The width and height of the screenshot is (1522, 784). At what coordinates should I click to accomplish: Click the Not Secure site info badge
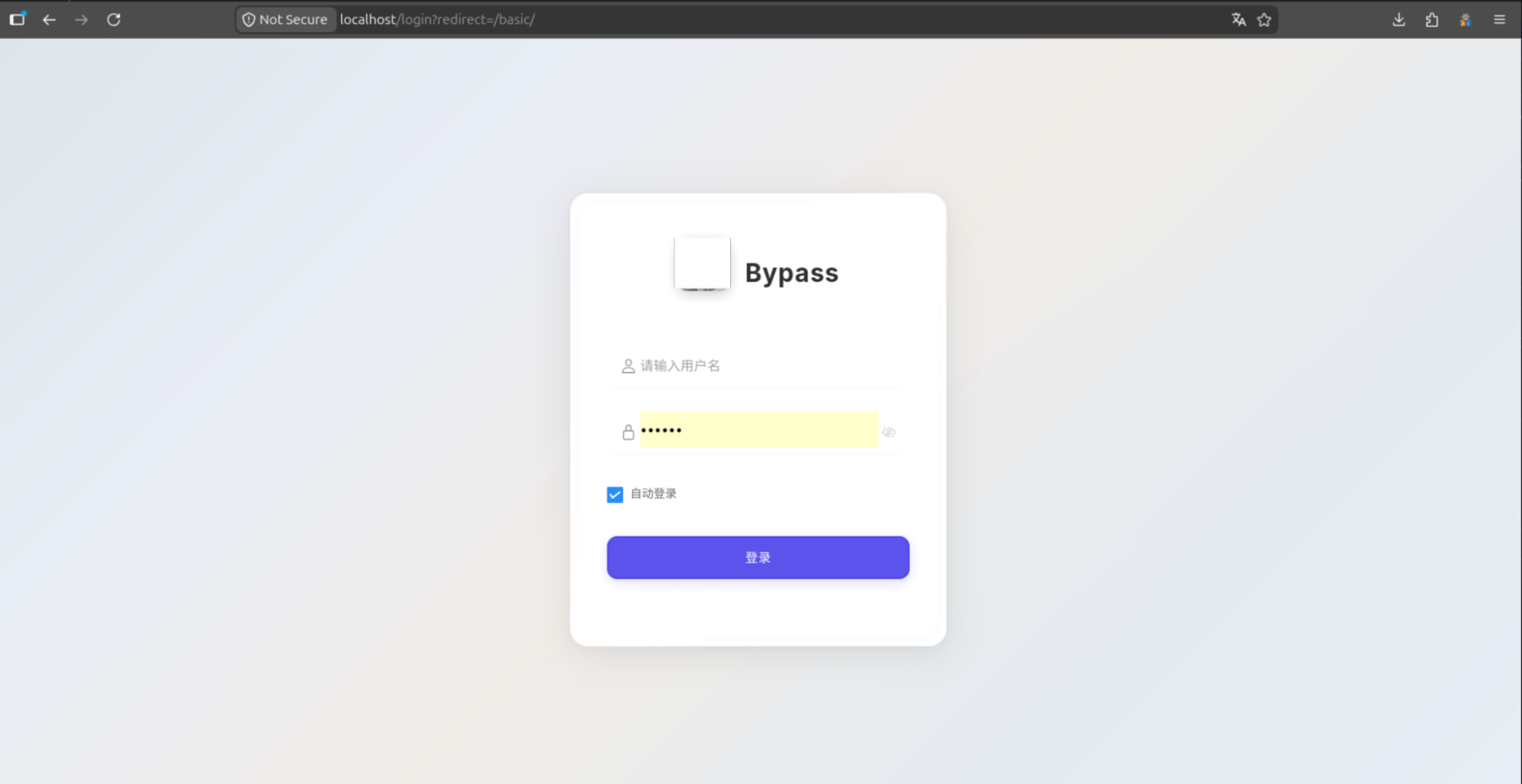click(286, 20)
